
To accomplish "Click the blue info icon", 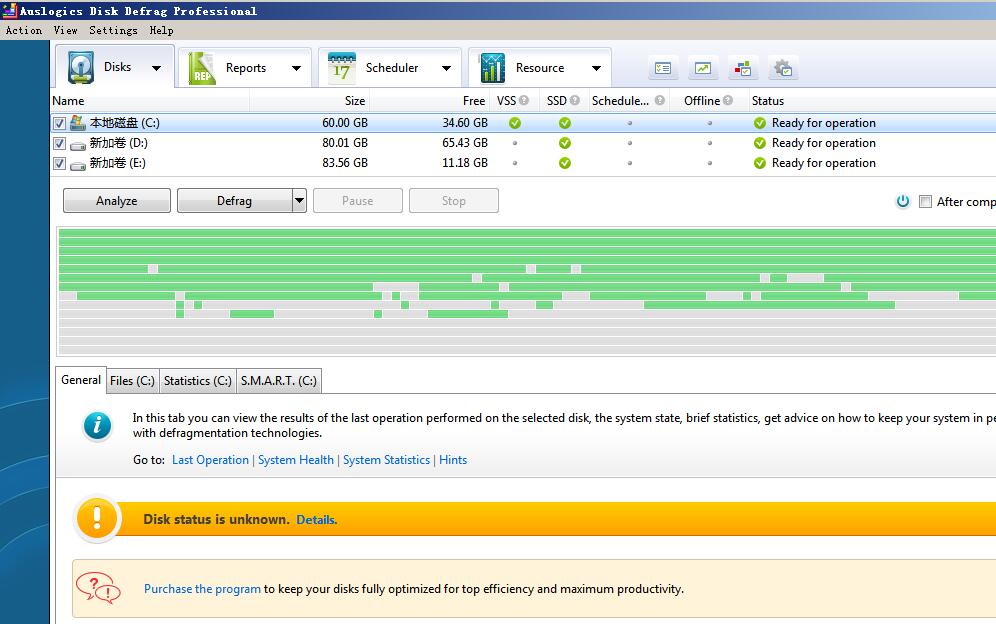I will pyautogui.click(x=97, y=425).
